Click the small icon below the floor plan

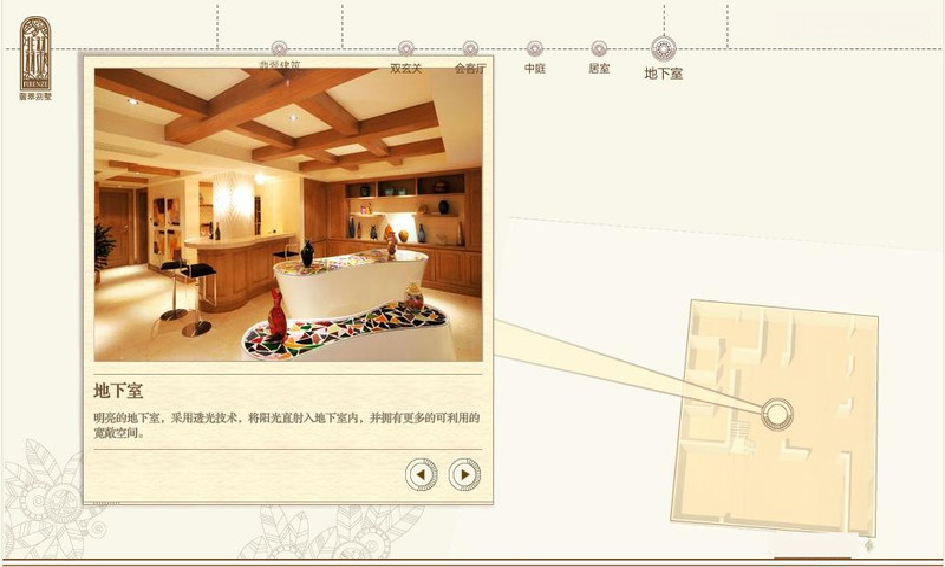pyautogui.click(x=869, y=546)
